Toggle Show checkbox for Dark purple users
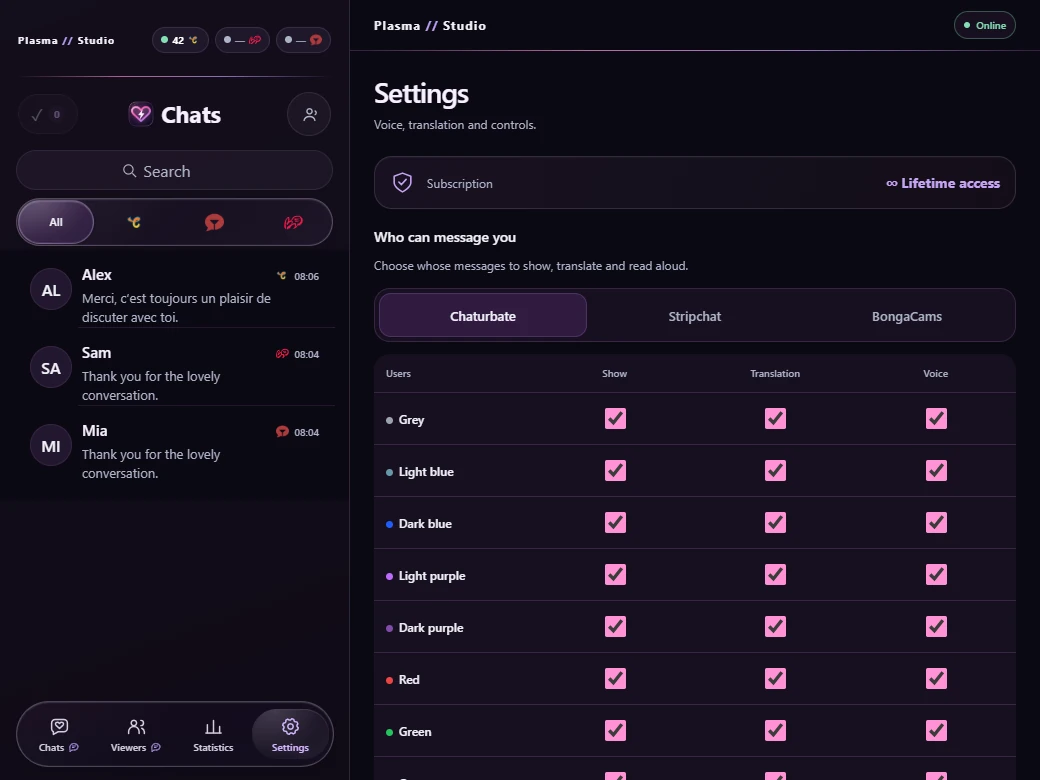Image resolution: width=1040 pixels, height=780 pixels. coord(615,626)
